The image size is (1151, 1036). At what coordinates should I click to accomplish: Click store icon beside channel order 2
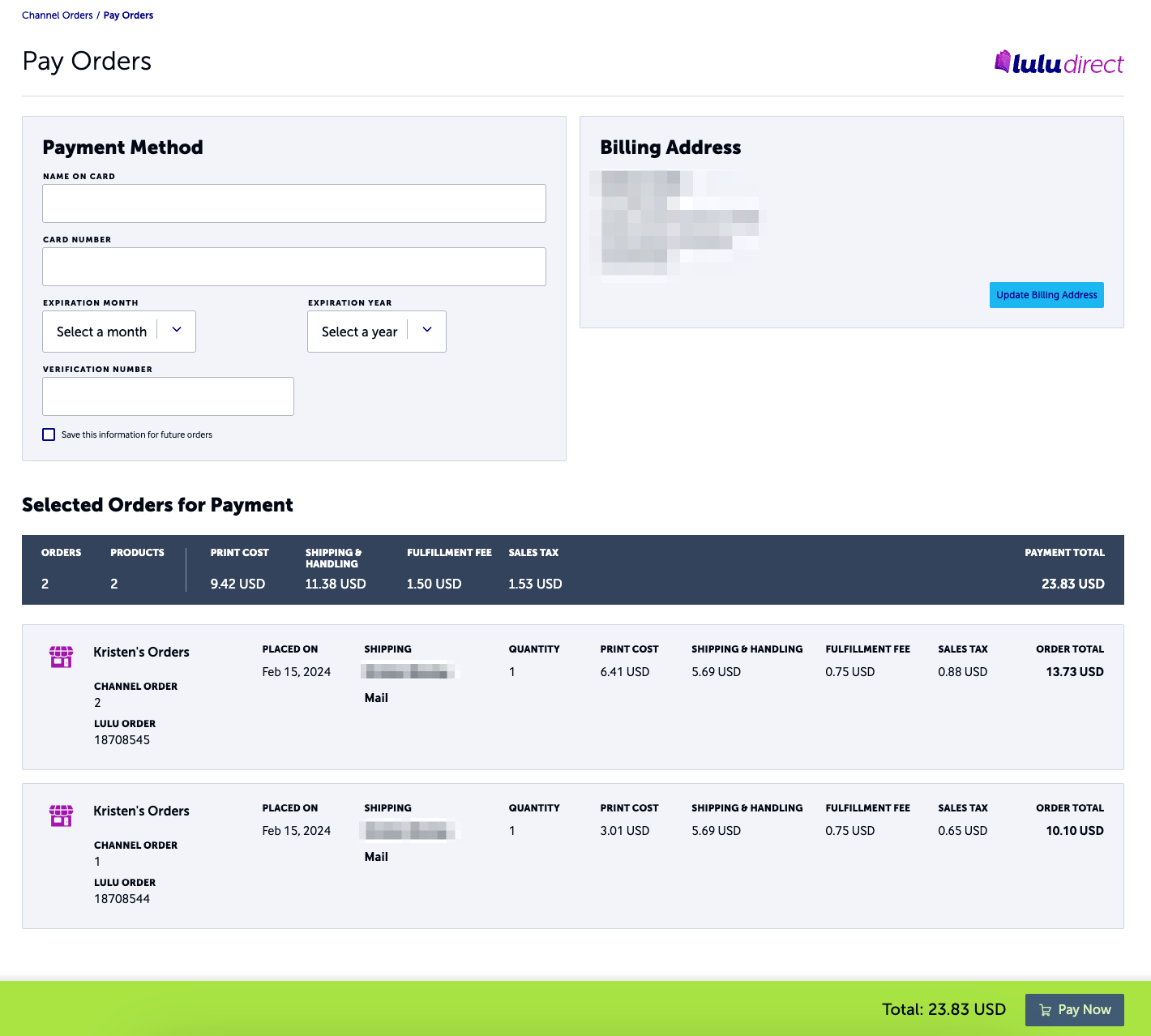pos(61,656)
